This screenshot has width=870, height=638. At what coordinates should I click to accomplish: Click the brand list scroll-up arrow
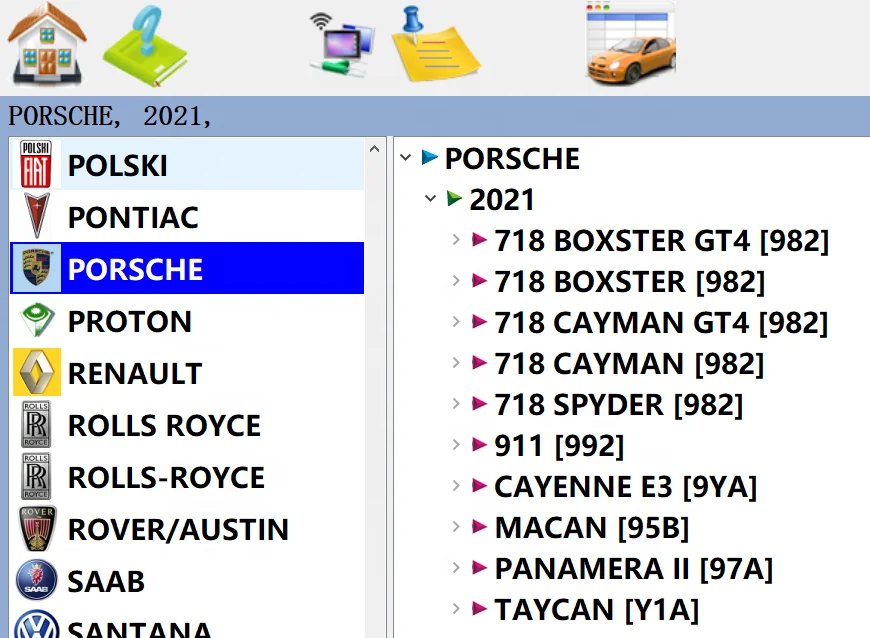click(x=375, y=149)
